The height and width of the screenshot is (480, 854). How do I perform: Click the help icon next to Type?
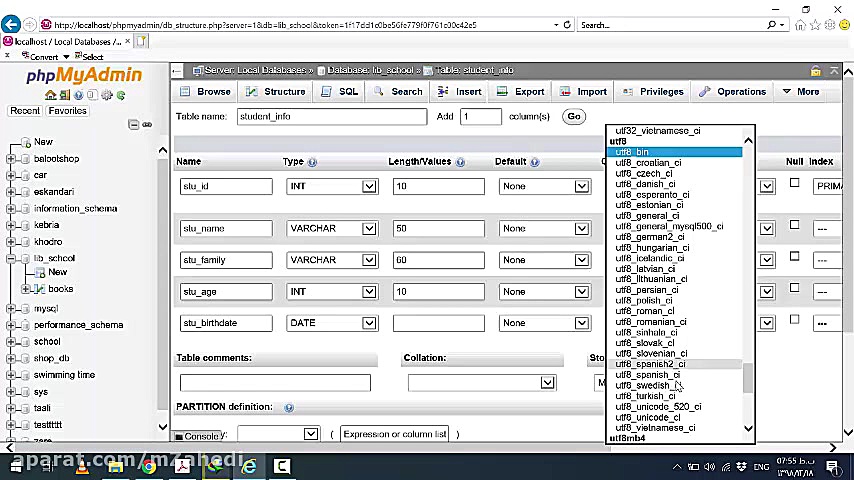tap(312, 162)
